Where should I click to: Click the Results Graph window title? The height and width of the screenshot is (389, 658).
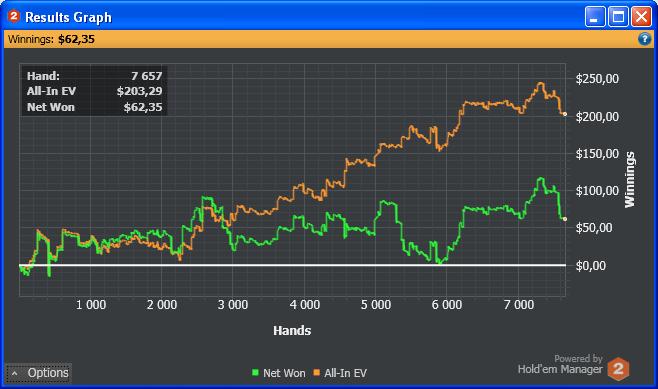68,17
